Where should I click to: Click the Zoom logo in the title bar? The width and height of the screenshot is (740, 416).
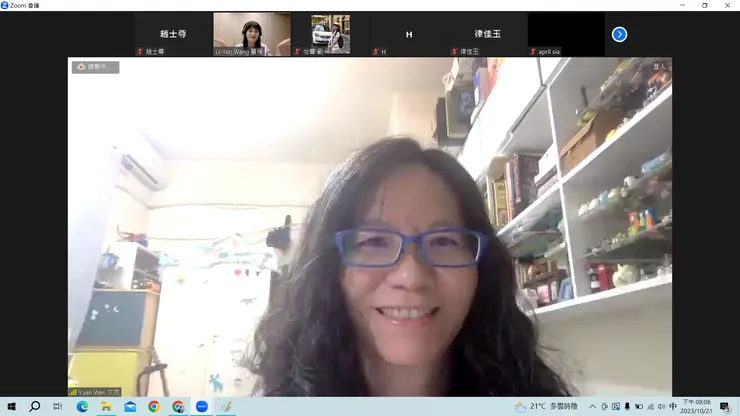5,5
